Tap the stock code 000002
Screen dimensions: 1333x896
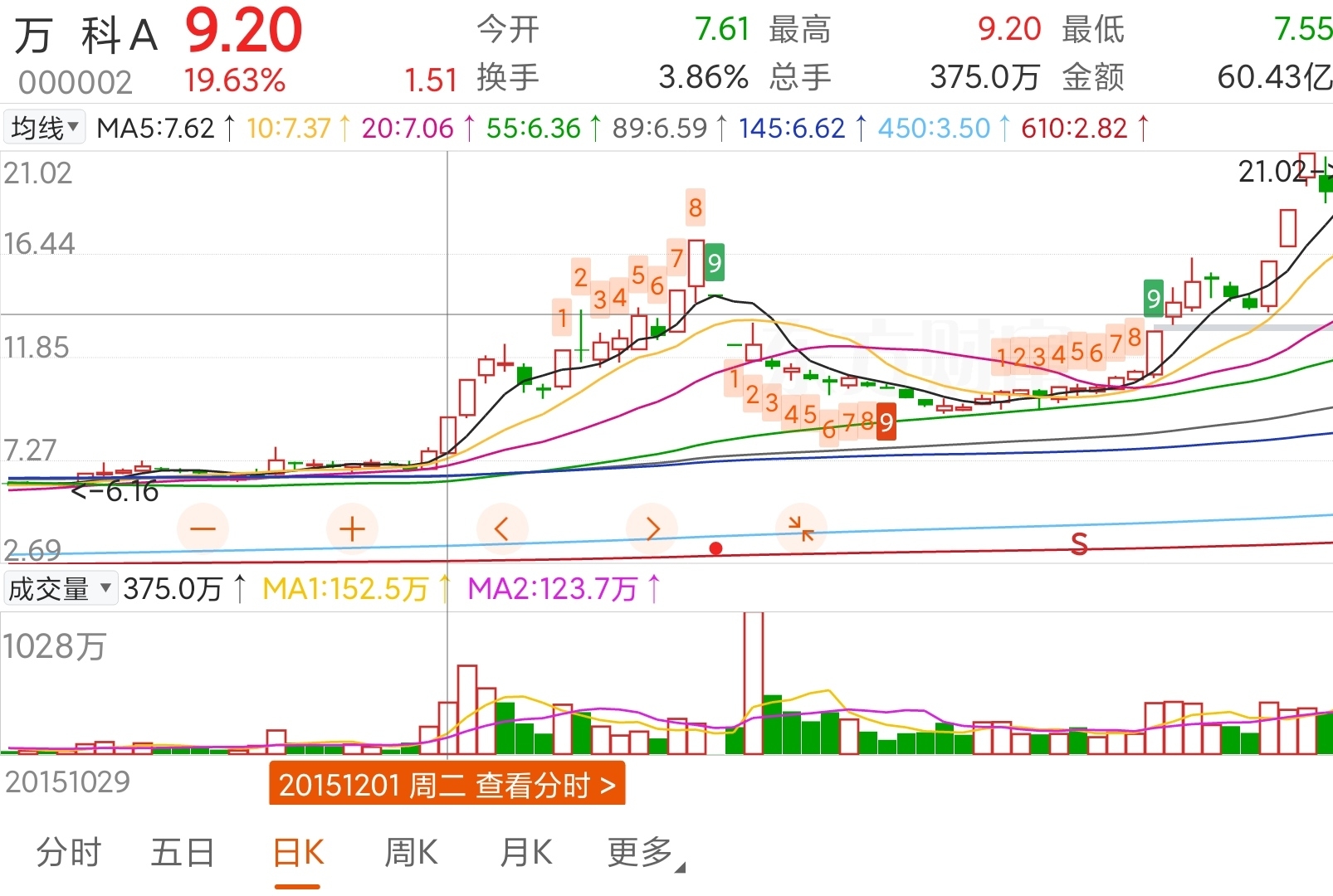pos(75,82)
